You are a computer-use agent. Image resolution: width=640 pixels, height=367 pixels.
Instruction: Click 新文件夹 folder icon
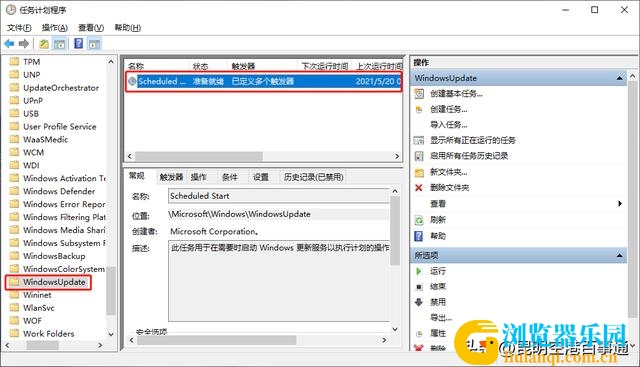pos(419,172)
